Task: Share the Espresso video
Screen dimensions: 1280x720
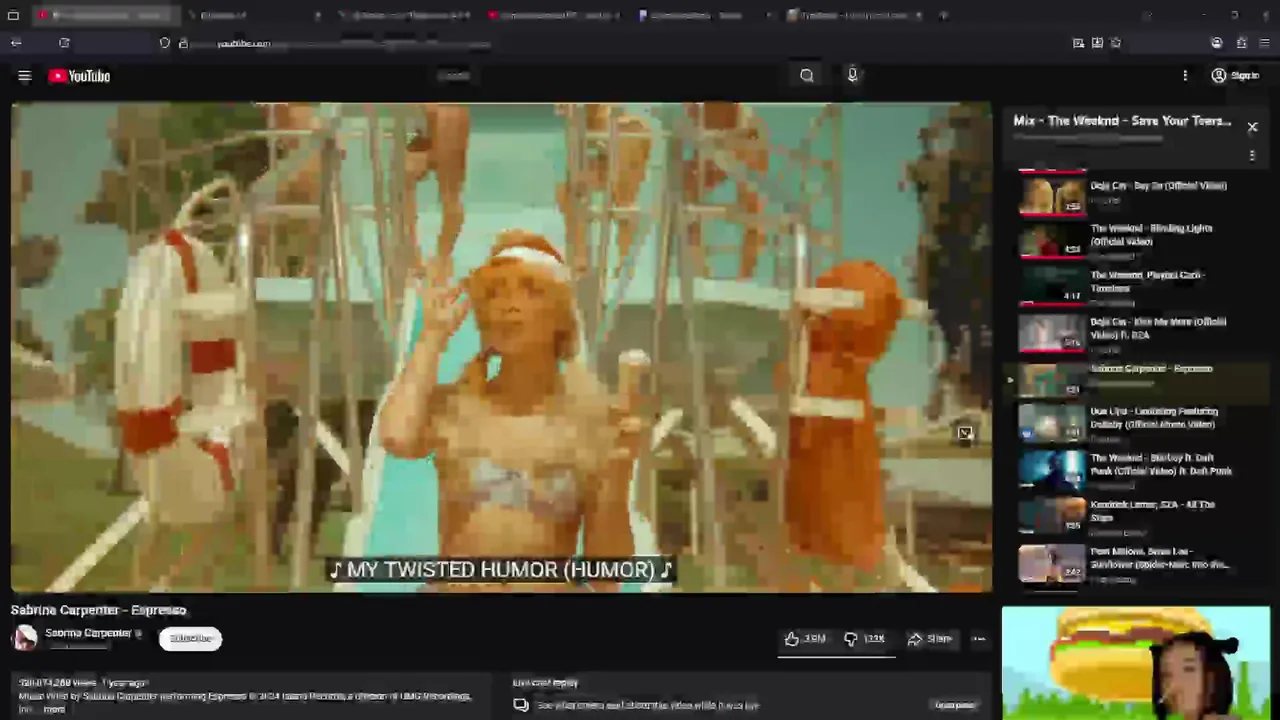Action: point(929,638)
